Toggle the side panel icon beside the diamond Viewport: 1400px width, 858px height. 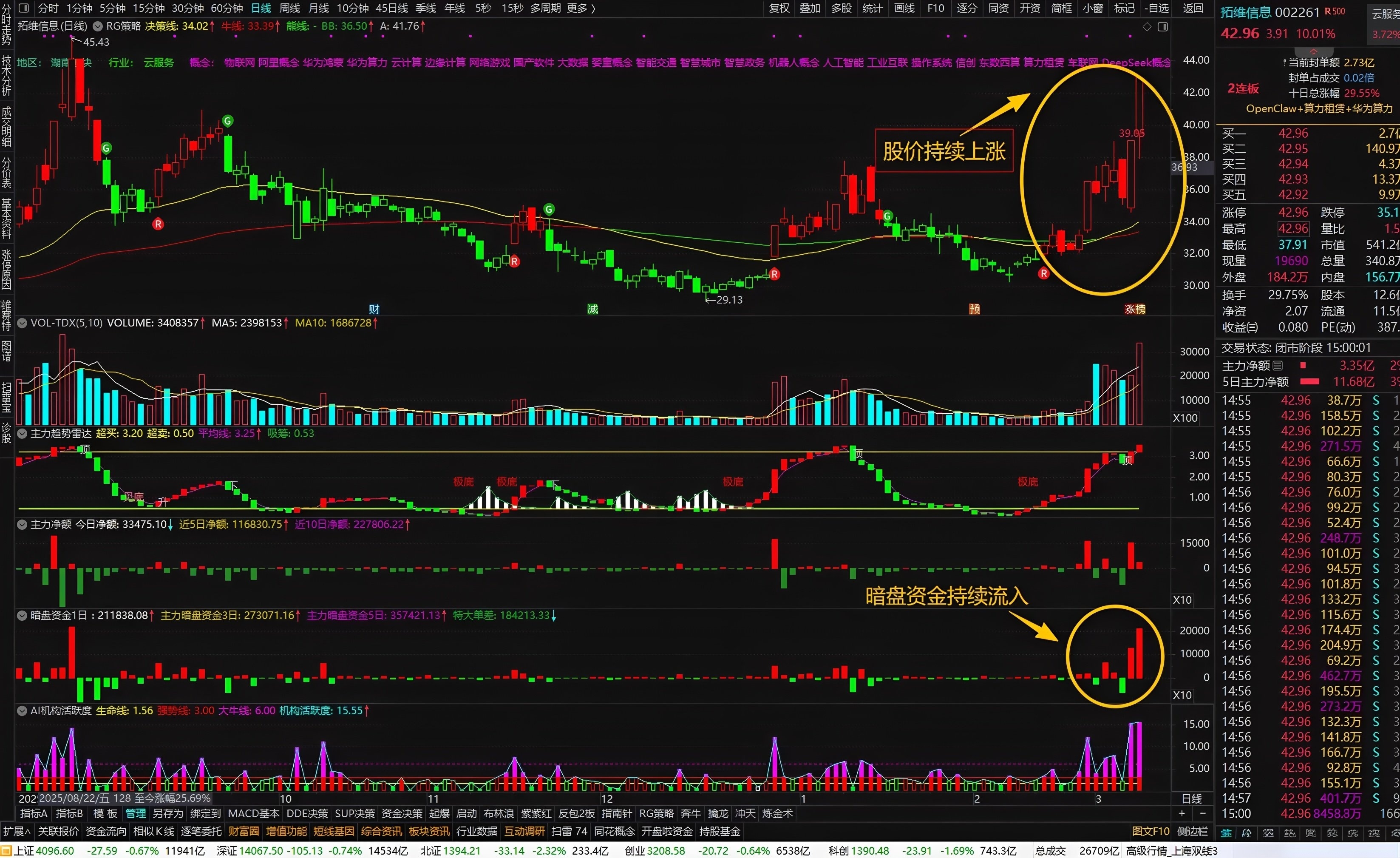[x=1162, y=27]
